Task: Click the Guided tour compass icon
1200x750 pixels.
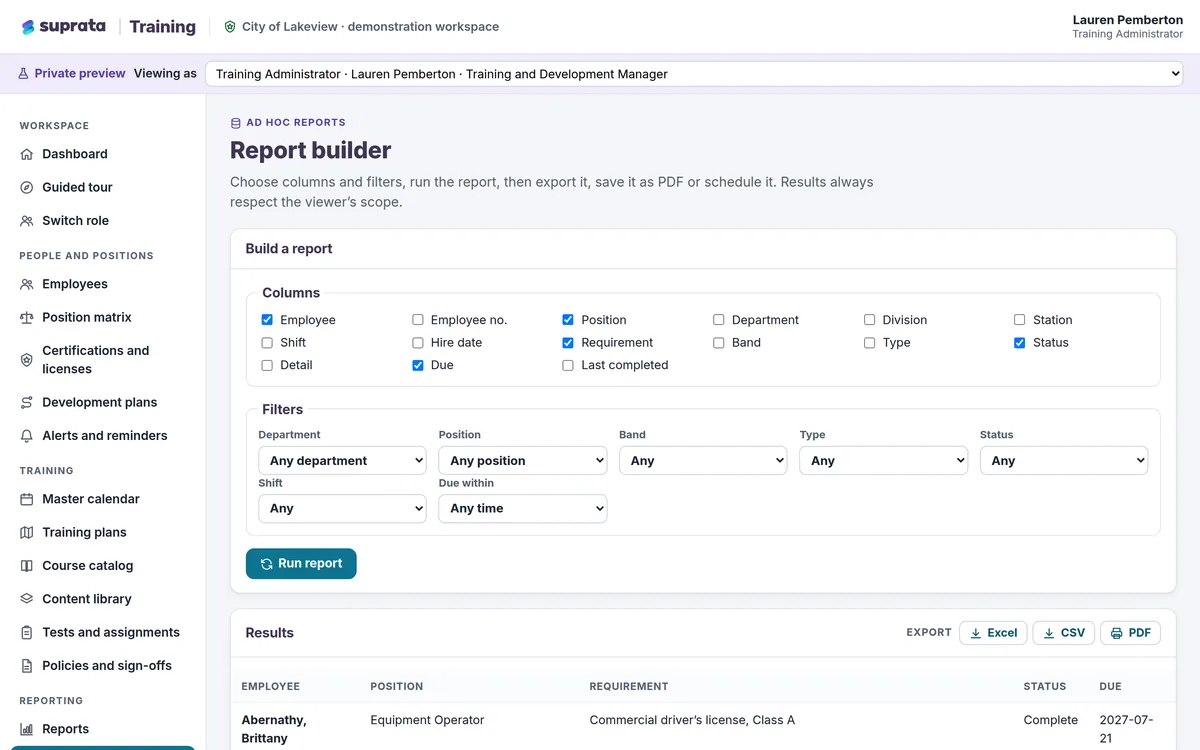Action: coord(27,187)
